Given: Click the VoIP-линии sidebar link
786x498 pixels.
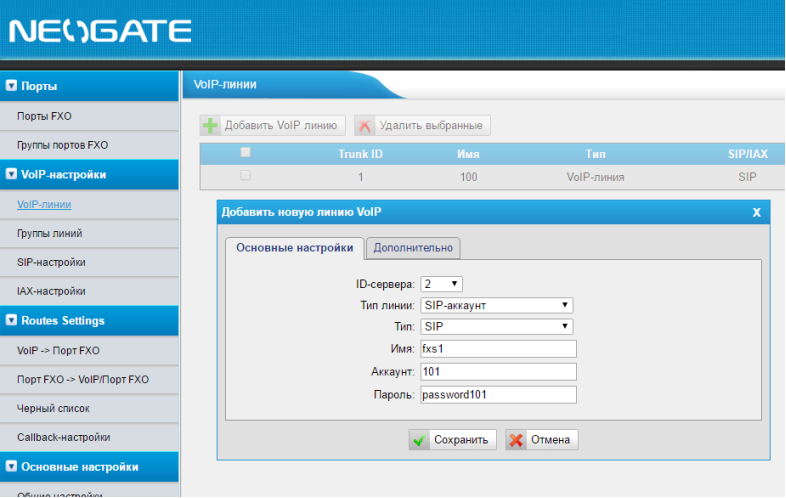Looking at the screenshot, I should [44, 204].
